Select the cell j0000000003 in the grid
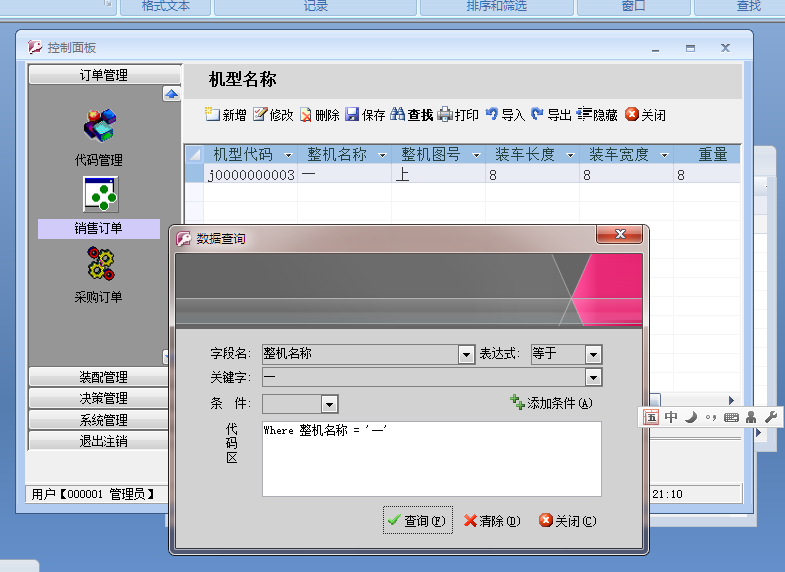The height and width of the screenshot is (572, 785). tap(250, 175)
